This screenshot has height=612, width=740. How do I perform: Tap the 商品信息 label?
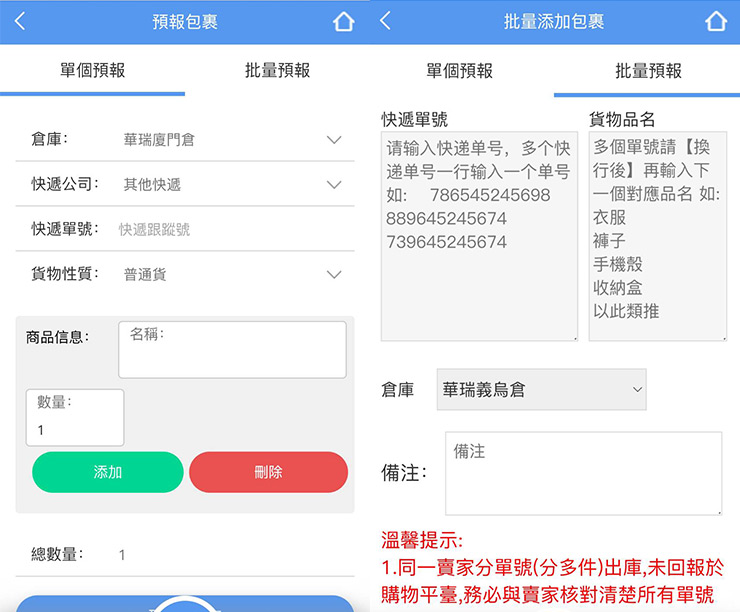coord(57,337)
